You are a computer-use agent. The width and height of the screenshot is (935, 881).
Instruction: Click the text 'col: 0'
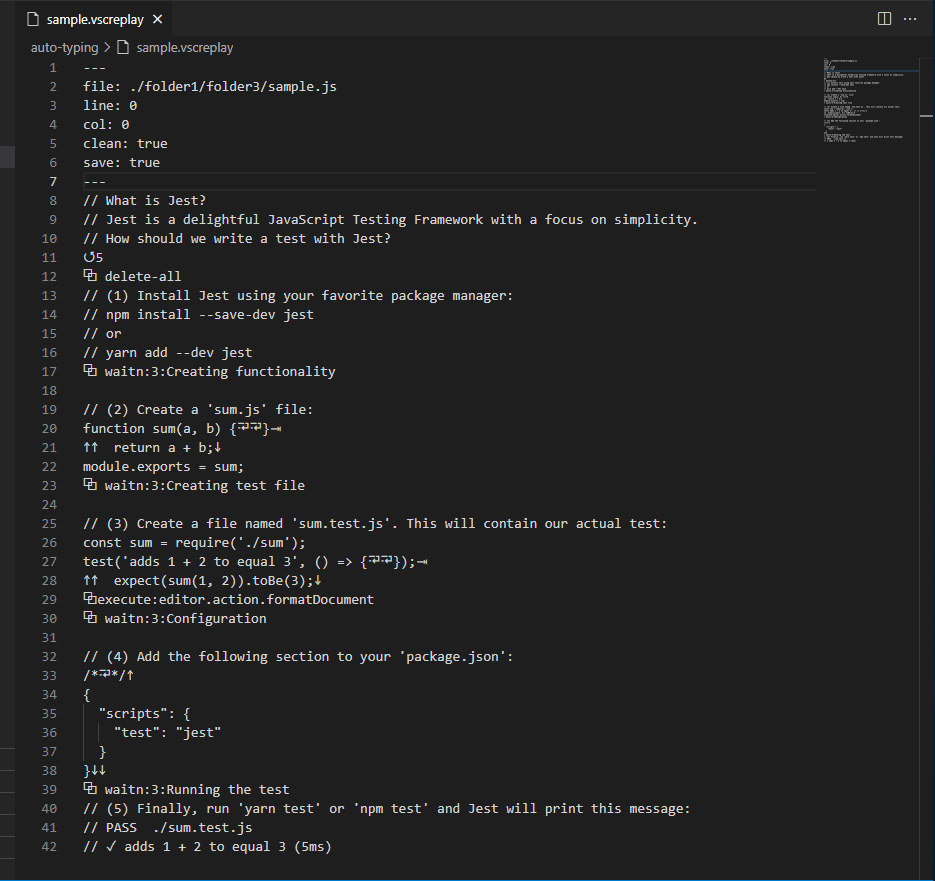(x=106, y=125)
